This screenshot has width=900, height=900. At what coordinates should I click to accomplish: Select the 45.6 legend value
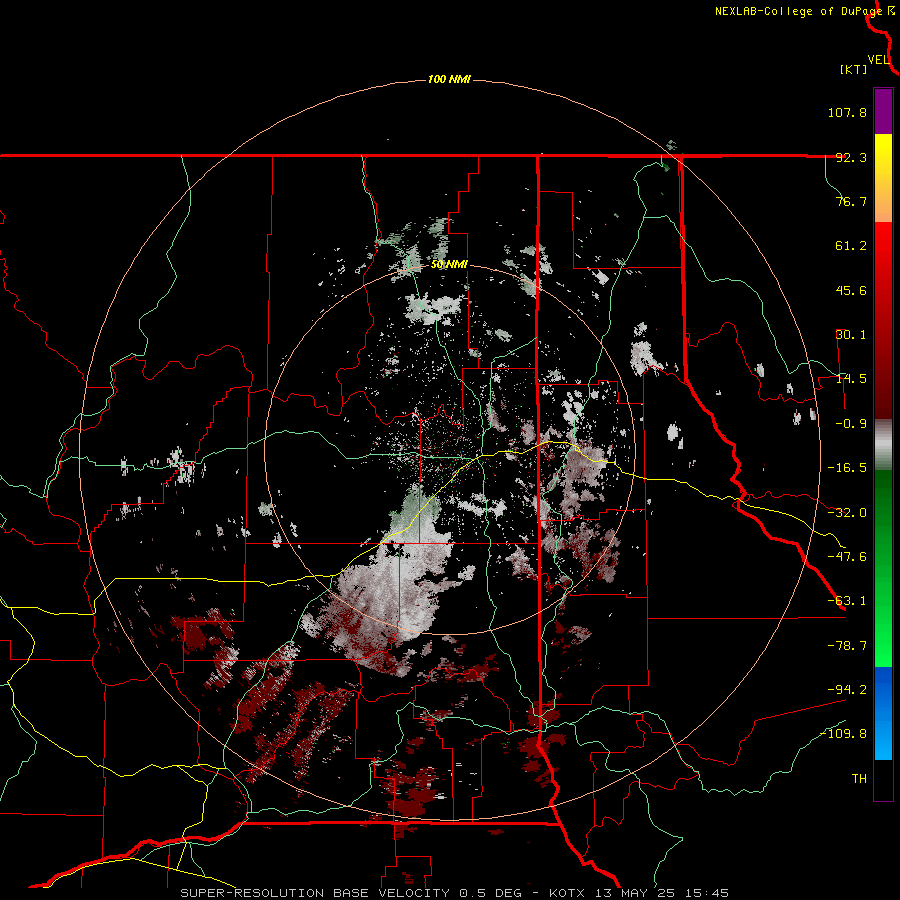(x=851, y=290)
